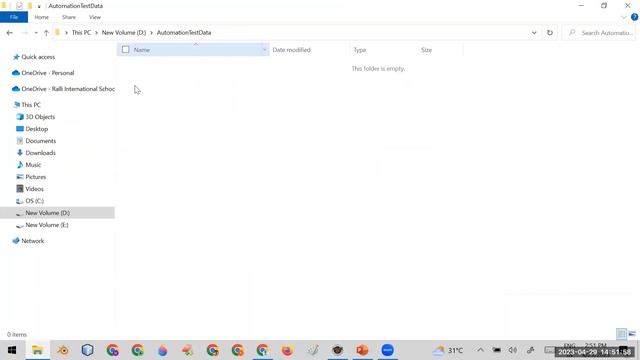Click New Volume (D:) in address path

tap(124, 33)
